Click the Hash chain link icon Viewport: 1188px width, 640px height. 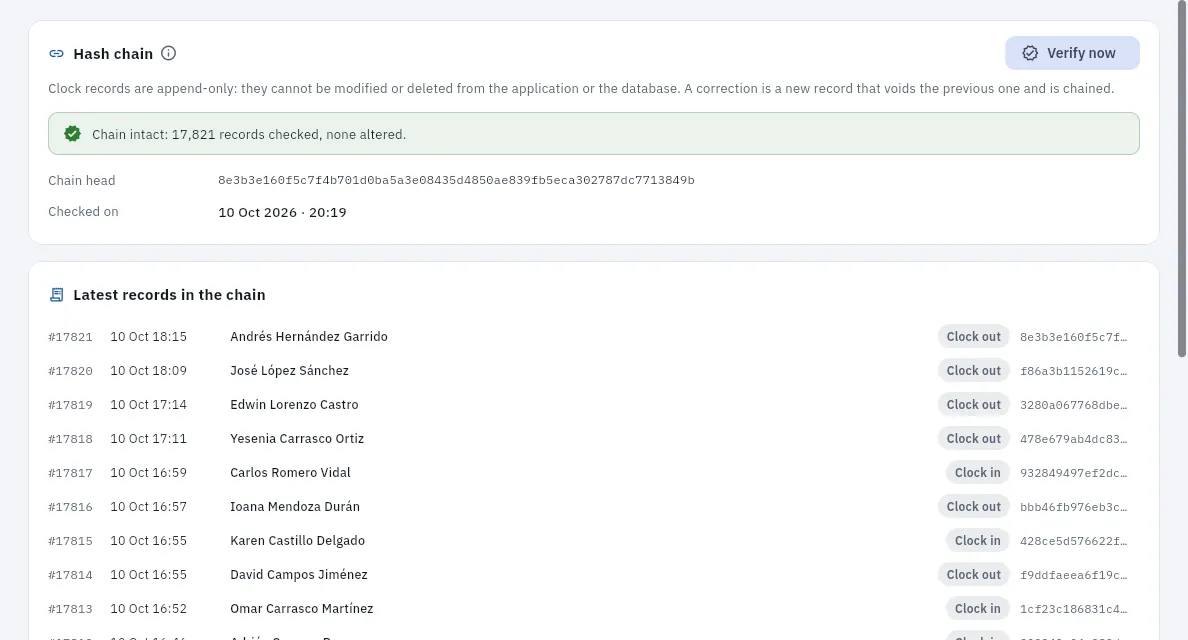click(x=56, y=54)
